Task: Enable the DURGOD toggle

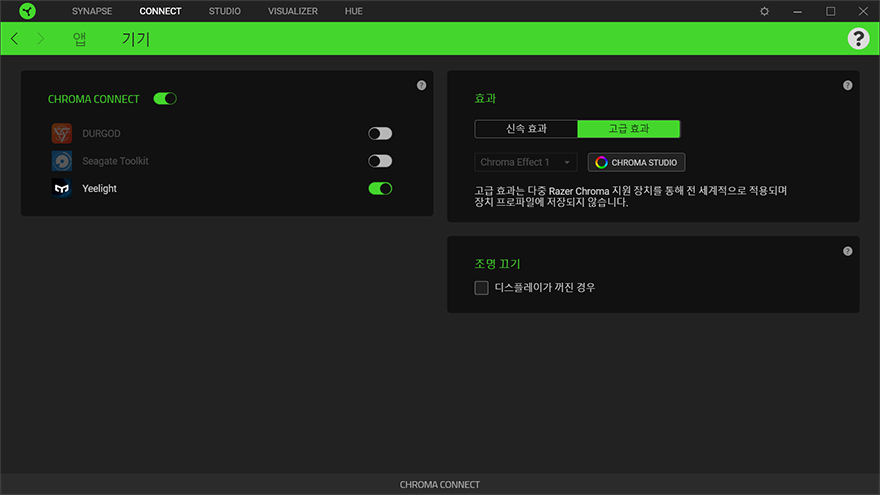Action: [x=380, y=134]
